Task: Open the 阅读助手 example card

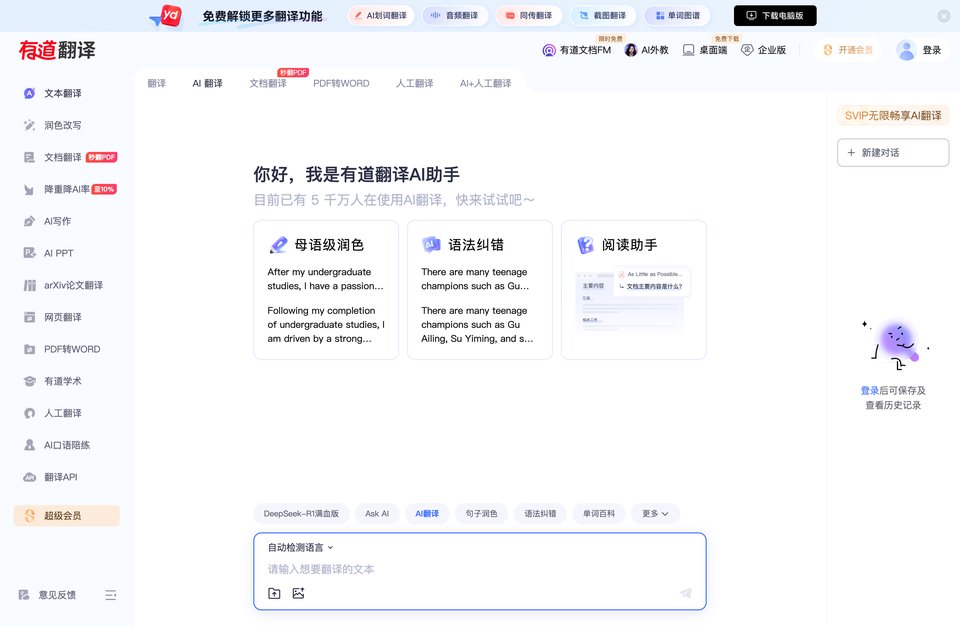Action: click(634, 290)
